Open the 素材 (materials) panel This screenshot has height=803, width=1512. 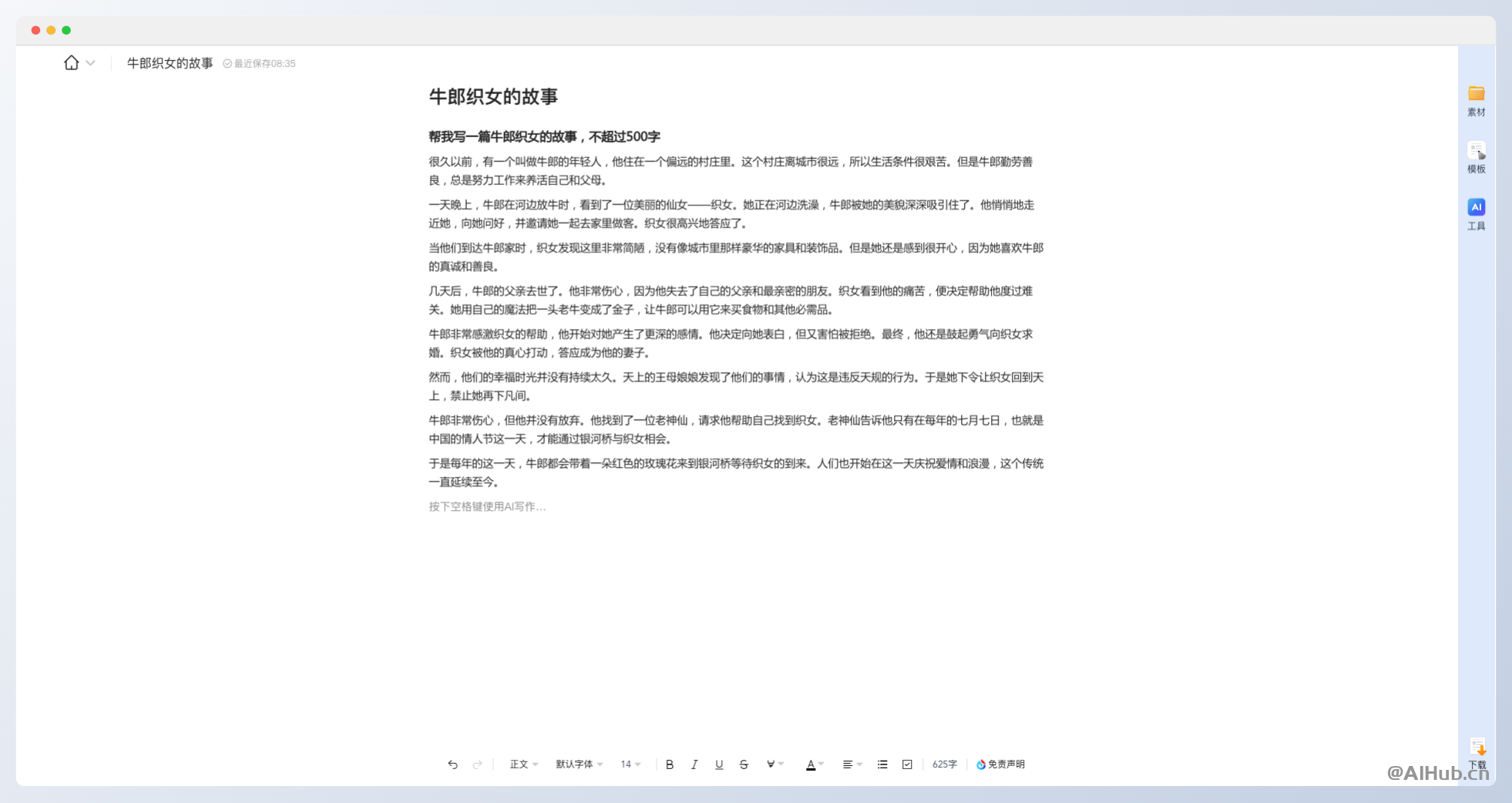(1477, 100)
